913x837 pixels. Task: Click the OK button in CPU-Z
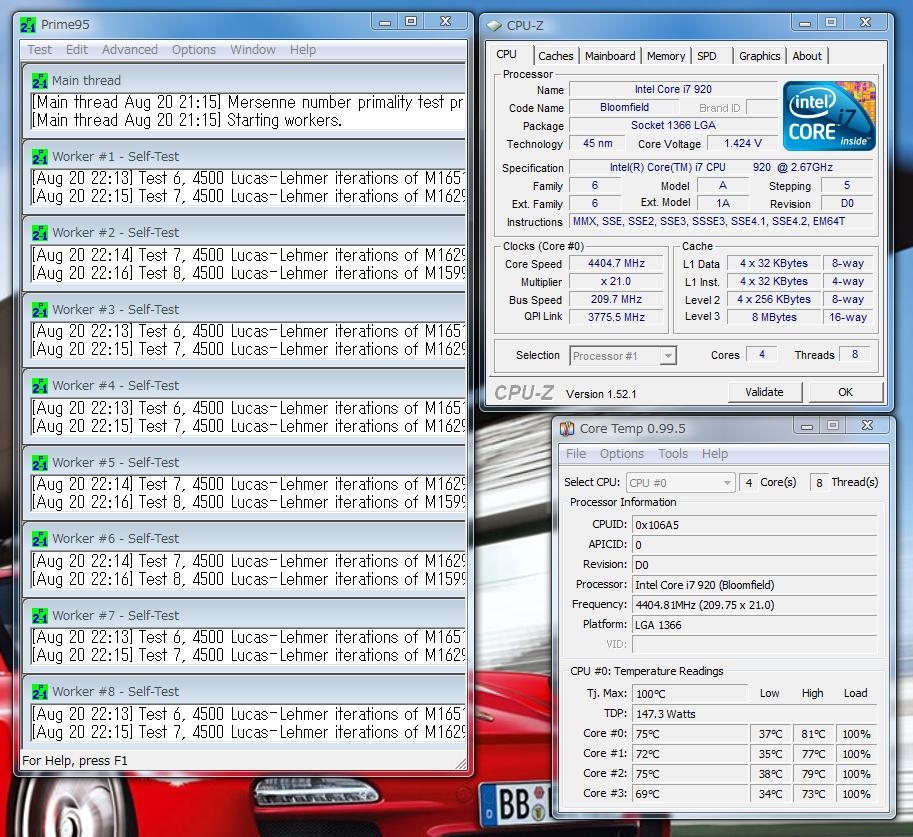[845, 392]
